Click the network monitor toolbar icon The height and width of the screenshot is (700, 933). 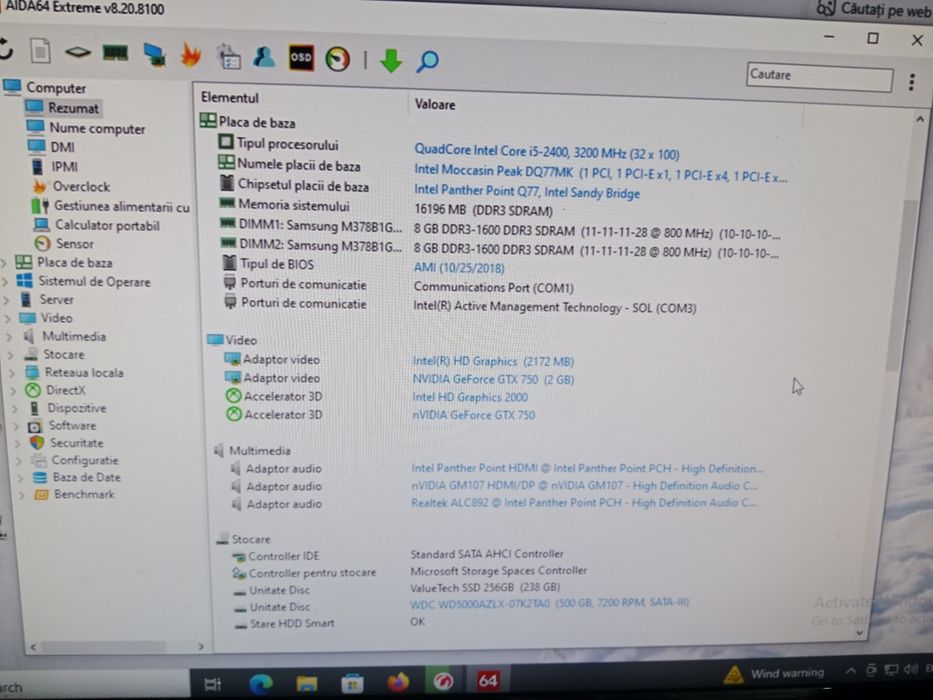pos(154,55)
